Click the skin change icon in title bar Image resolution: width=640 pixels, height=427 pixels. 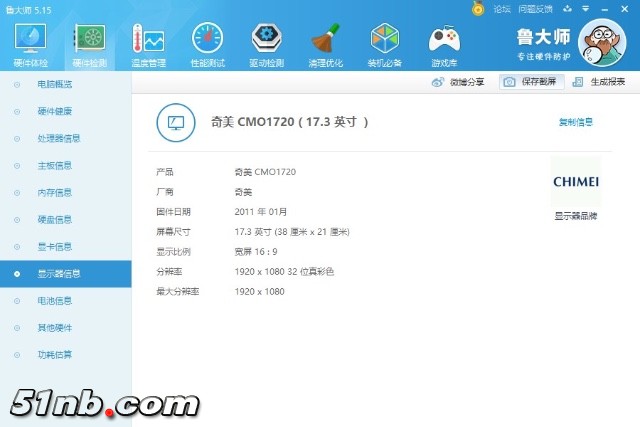[x=567, y=9]
